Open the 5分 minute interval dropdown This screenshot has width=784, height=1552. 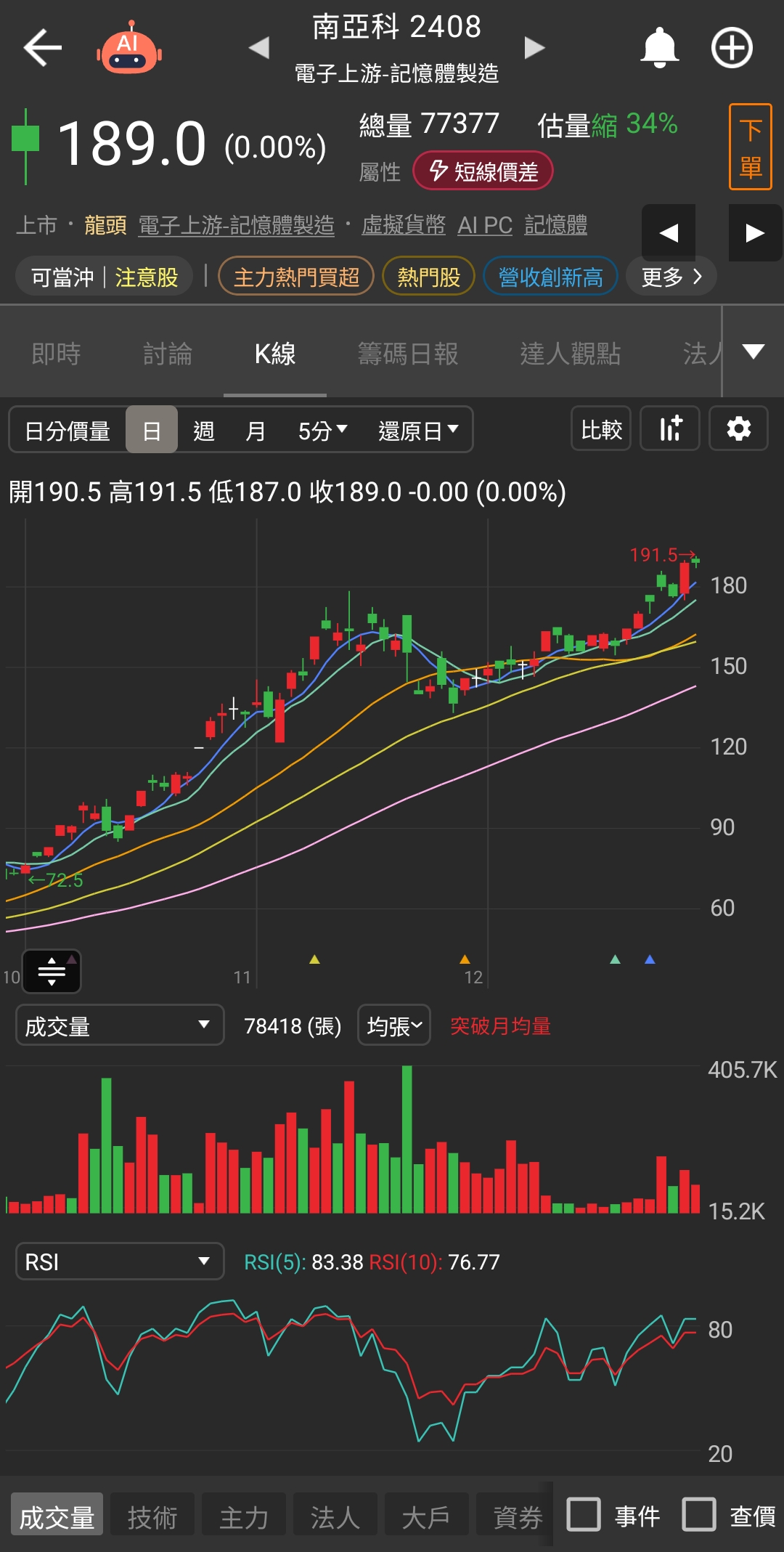pos(323,431)
